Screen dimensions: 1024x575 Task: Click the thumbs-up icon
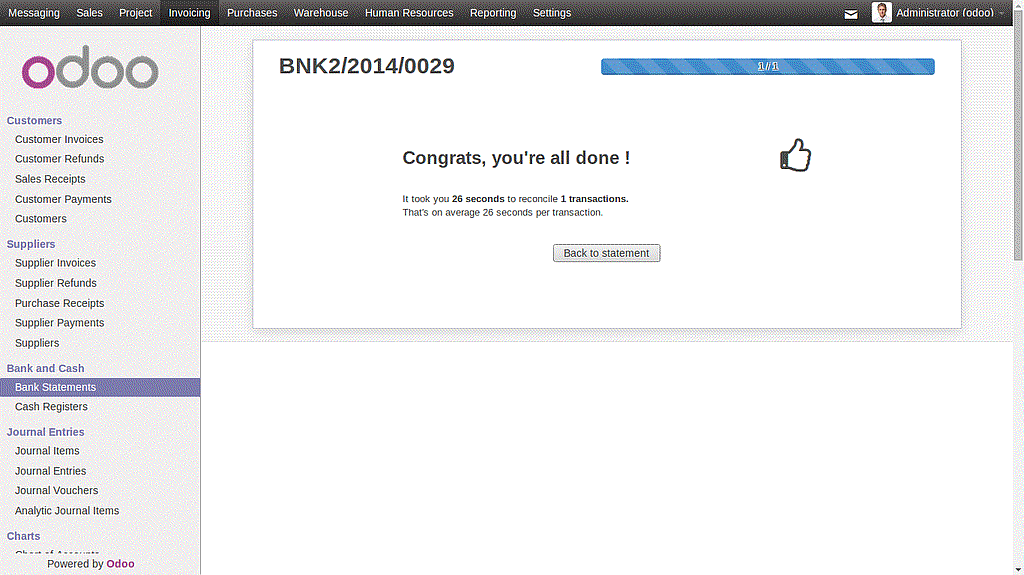click(x=795, y=156)
